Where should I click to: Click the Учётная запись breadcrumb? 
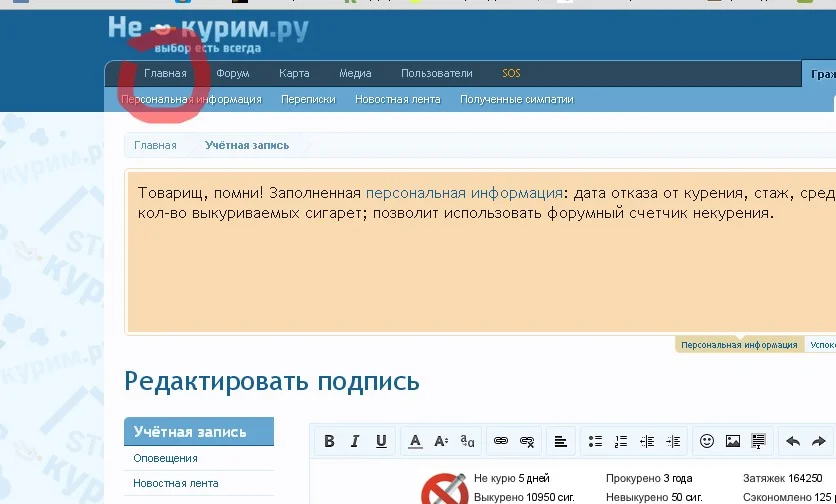(247, 146)
